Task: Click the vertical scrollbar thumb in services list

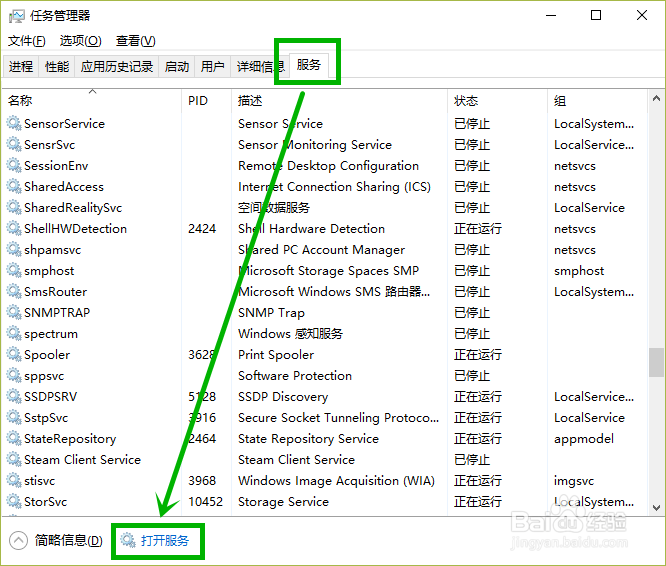Action: pyautogui.click(x=656, y=361)
